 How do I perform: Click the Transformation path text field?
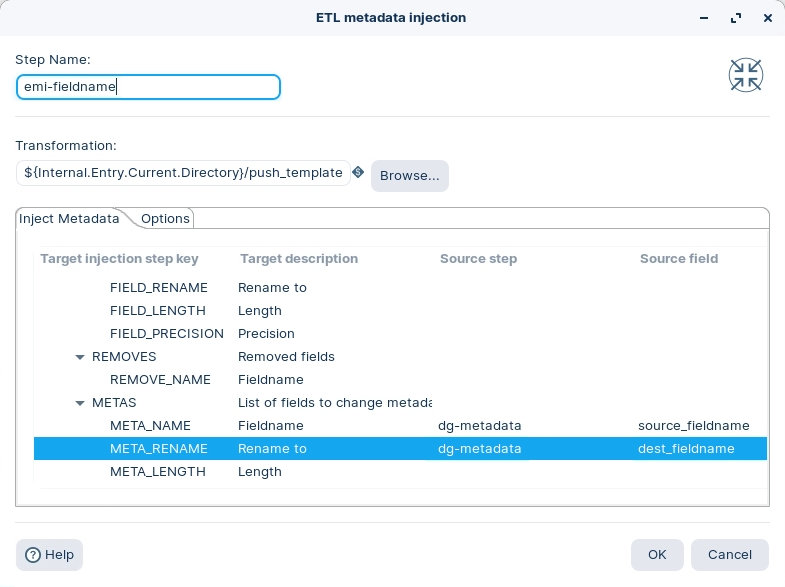coord(183,173)
